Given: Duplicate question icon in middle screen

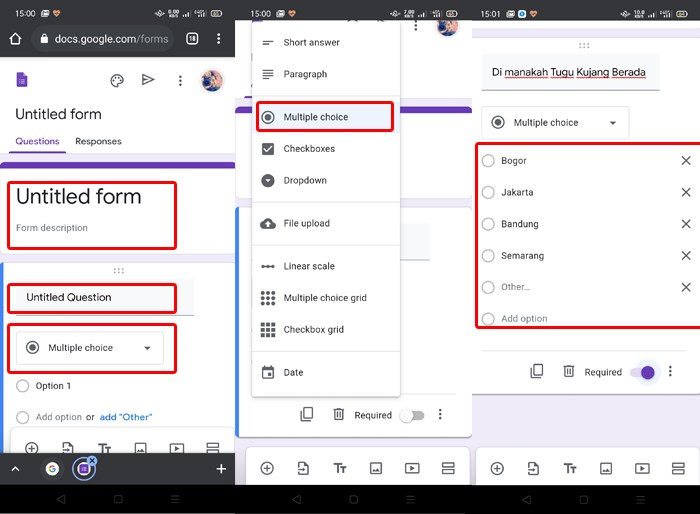Looking at the screenshot, I should point(307,414).
